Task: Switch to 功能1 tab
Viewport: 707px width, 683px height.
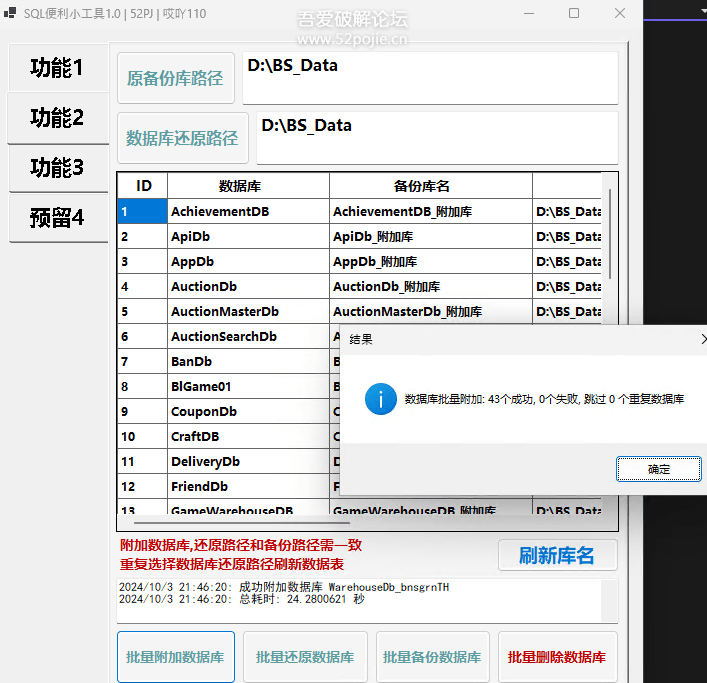Action: [57, 68]
